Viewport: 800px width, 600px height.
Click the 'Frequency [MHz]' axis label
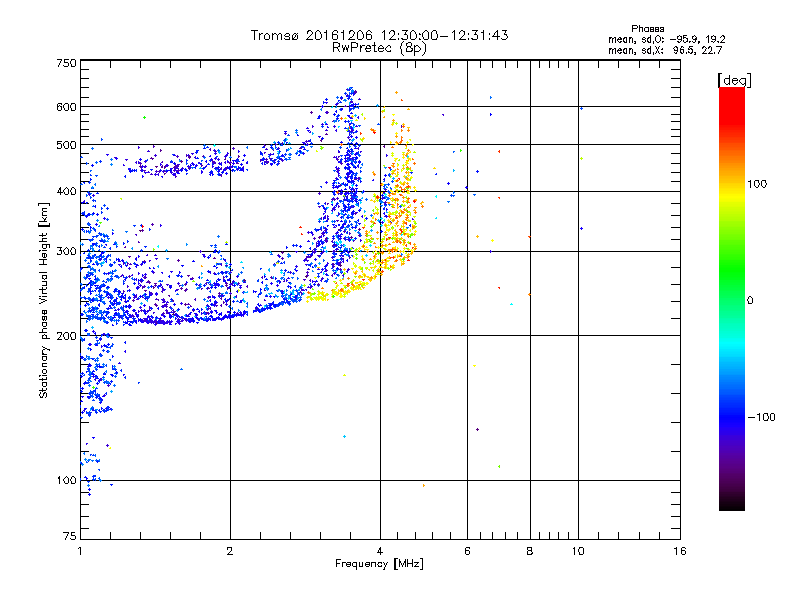379,564
